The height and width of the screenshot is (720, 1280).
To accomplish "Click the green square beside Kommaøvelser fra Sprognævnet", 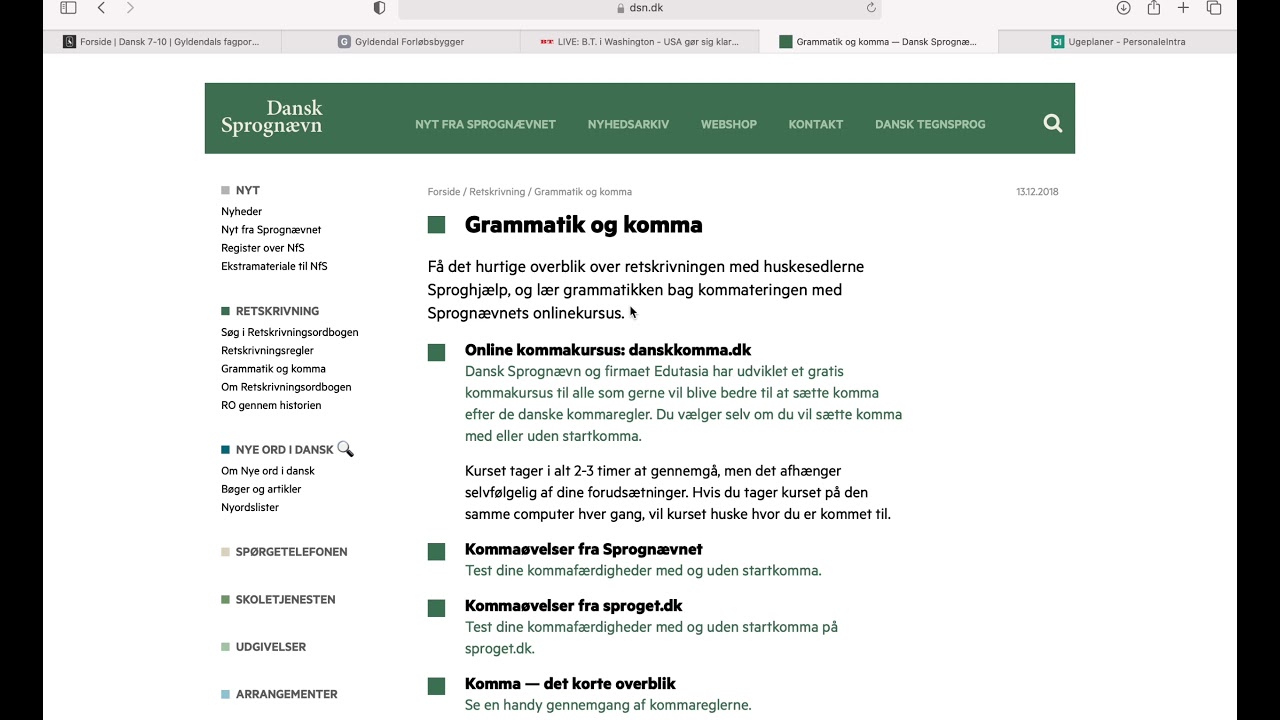I will [x=436, y=552].
